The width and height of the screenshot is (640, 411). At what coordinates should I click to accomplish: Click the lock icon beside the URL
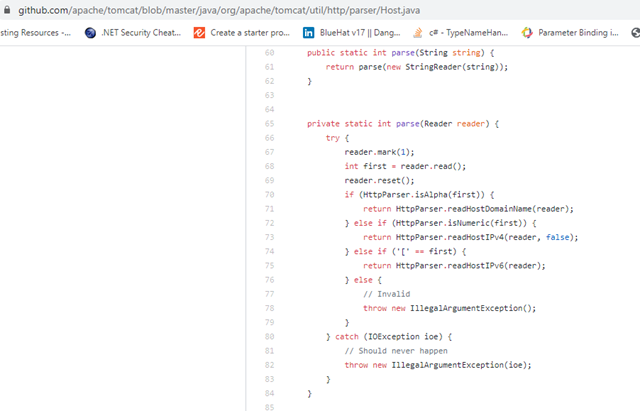(x=7, y=10)
